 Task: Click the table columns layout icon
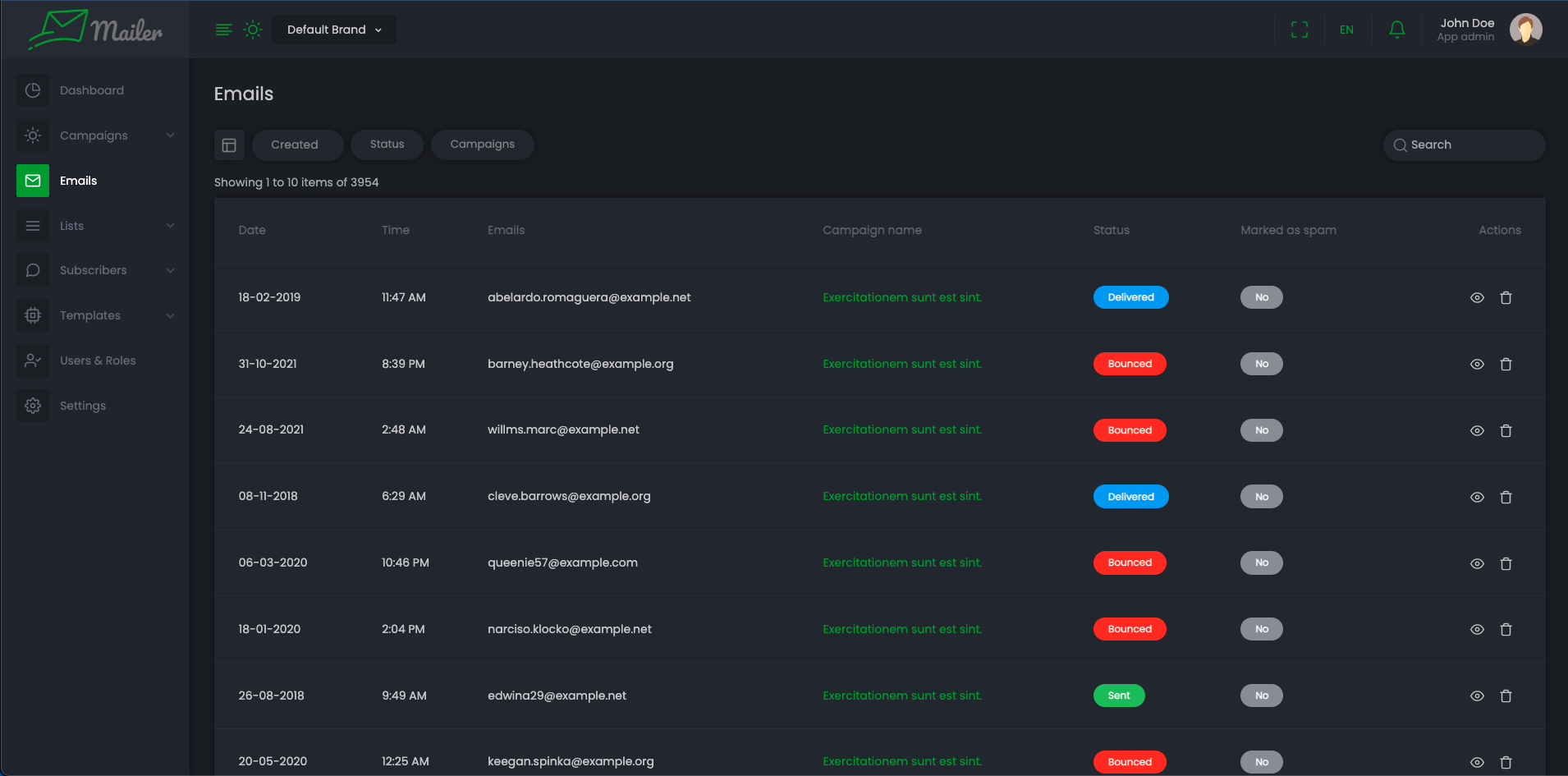(x=229, y=145)
